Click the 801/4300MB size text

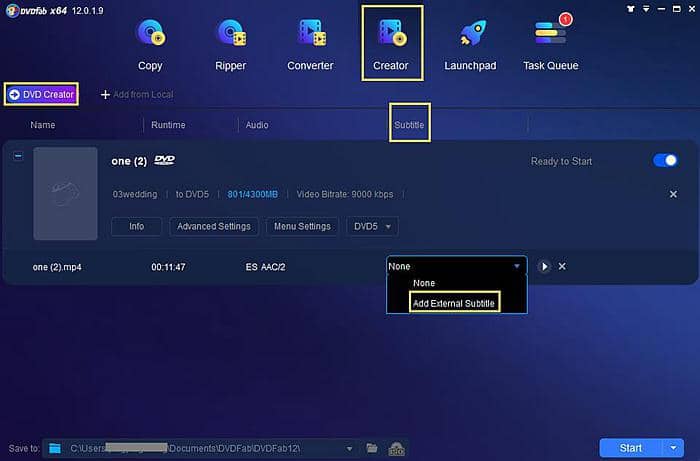tap(253, 194)
